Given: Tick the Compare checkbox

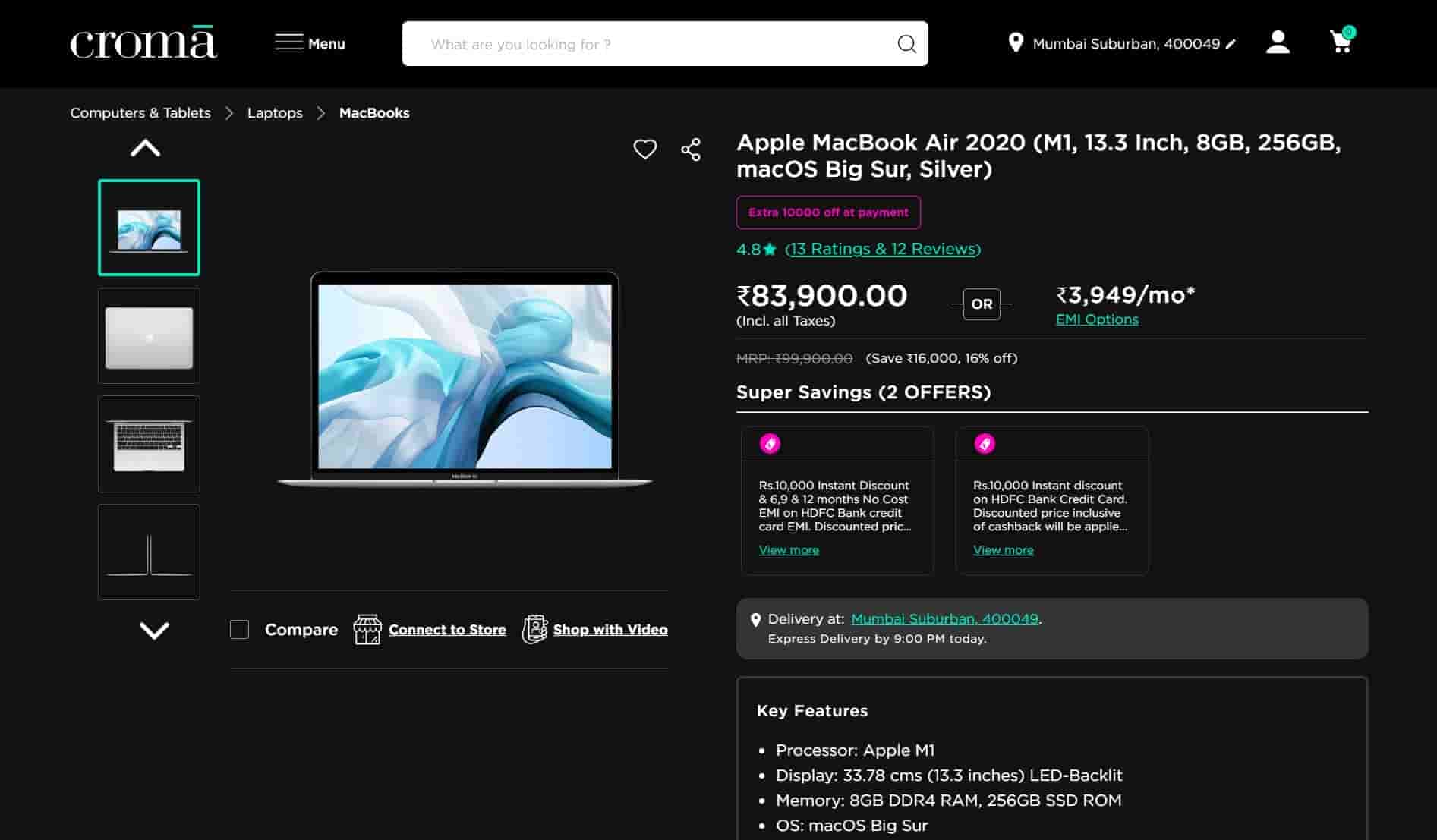Looking at the screenshot, I should (x=239, y=630).
